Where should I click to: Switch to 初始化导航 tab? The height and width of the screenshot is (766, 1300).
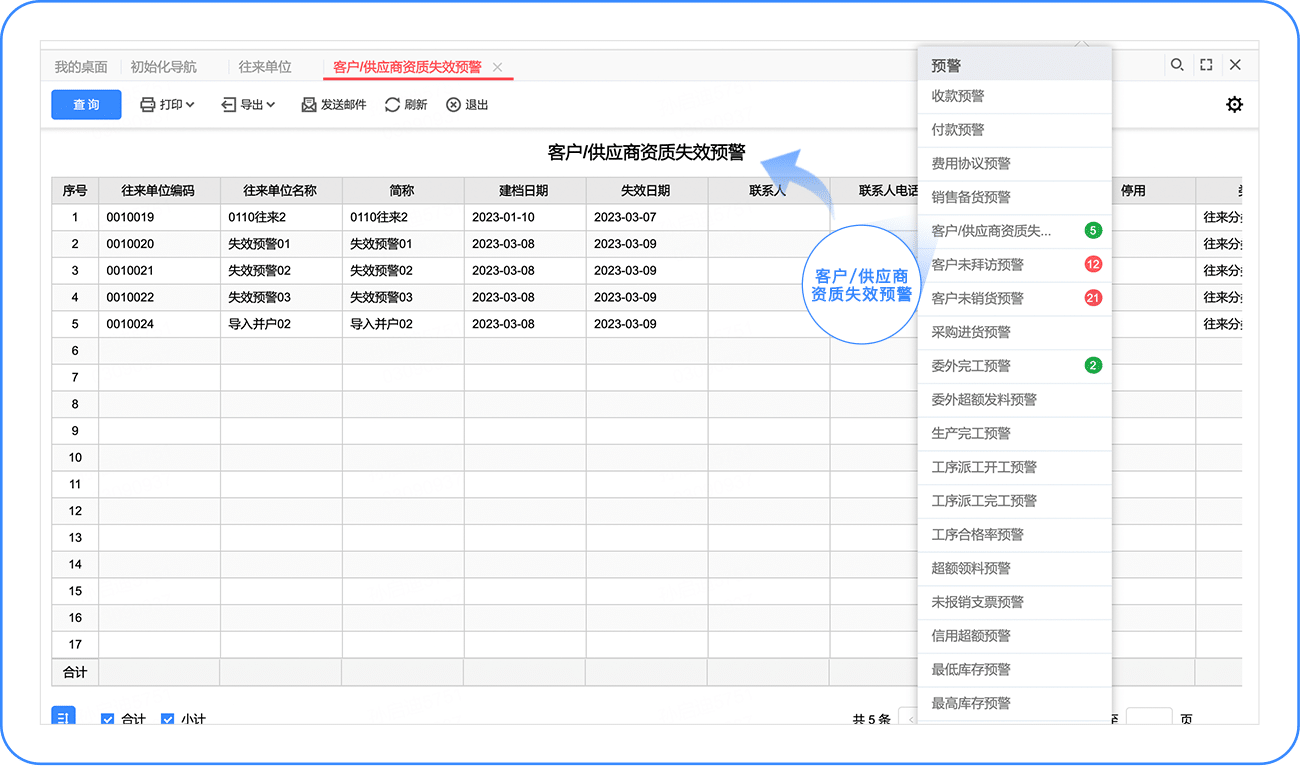click(164, 67)
